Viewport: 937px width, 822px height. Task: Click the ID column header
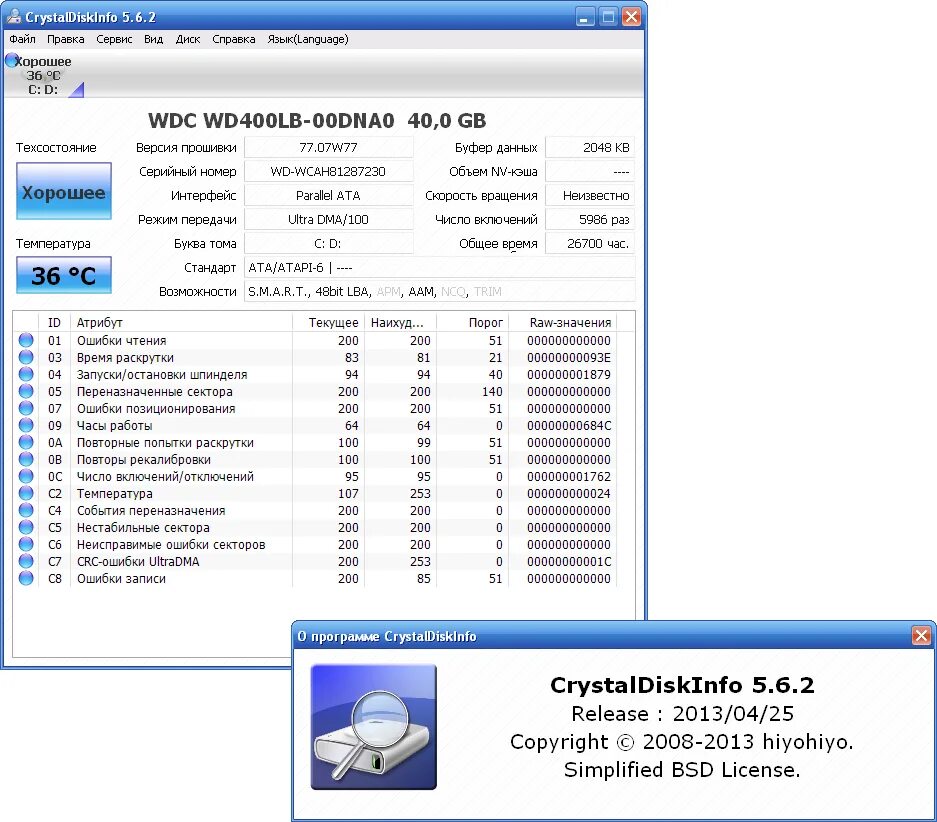click(54, 323)
